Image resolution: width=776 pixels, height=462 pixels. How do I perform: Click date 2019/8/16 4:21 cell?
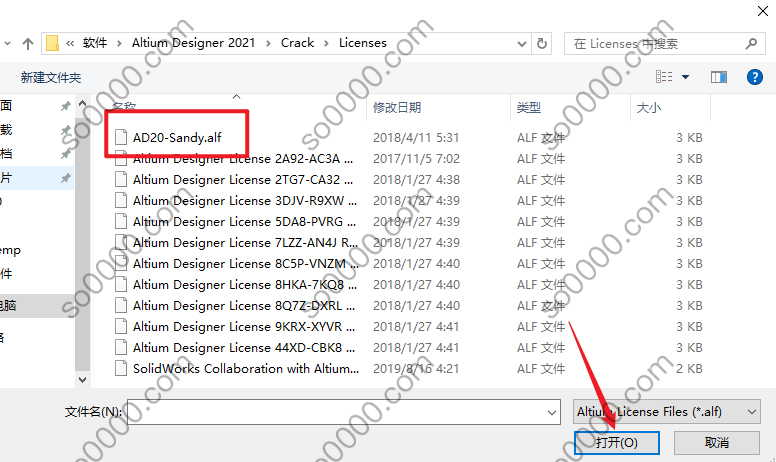click(x=416, y=369)
